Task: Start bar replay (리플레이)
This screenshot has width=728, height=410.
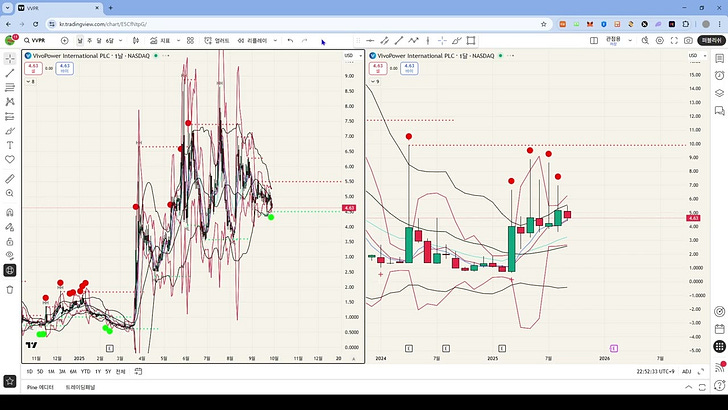Action: click(253, 40)
